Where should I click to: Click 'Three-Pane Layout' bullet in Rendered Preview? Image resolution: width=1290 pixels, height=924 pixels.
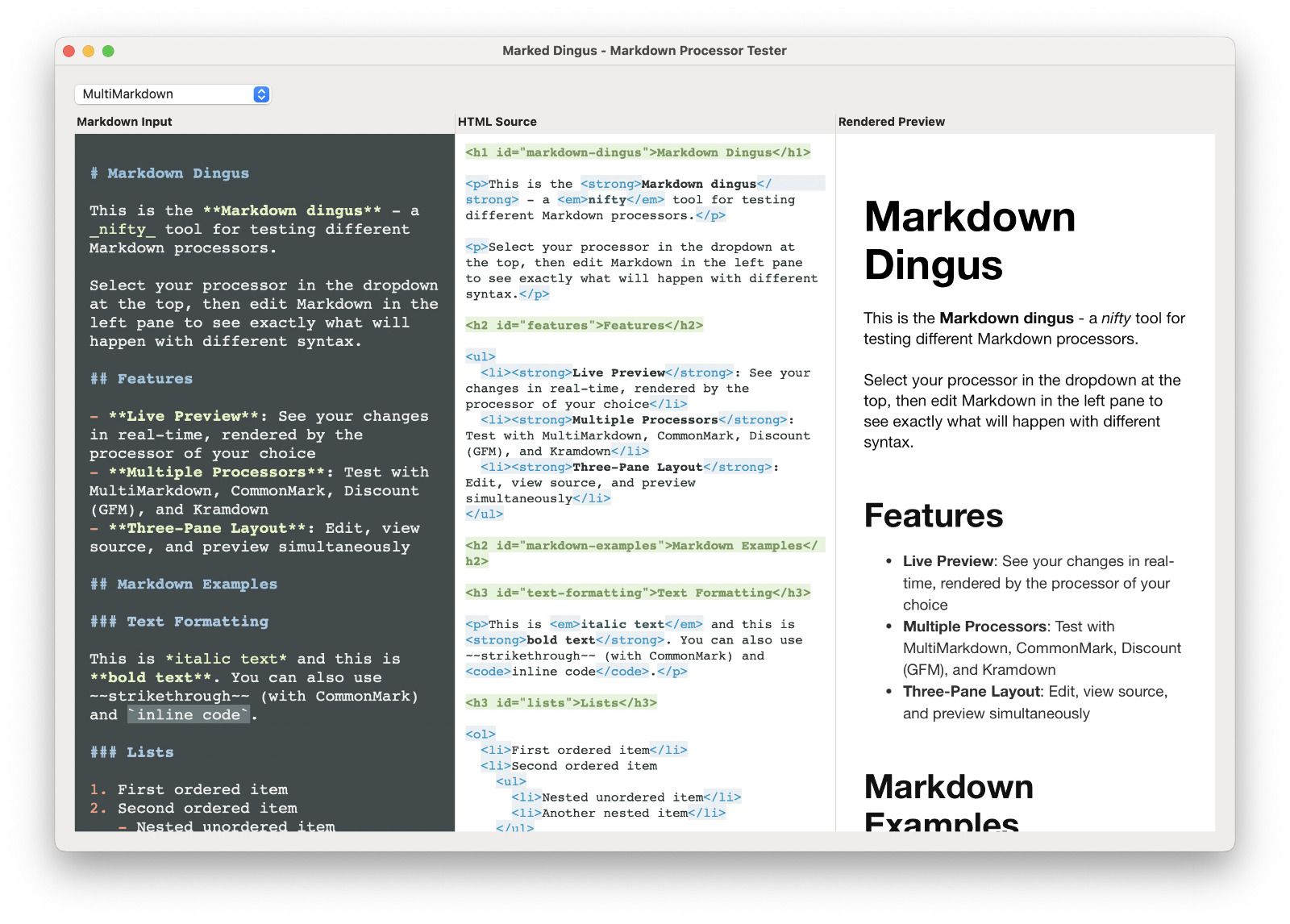coord(971,692)
